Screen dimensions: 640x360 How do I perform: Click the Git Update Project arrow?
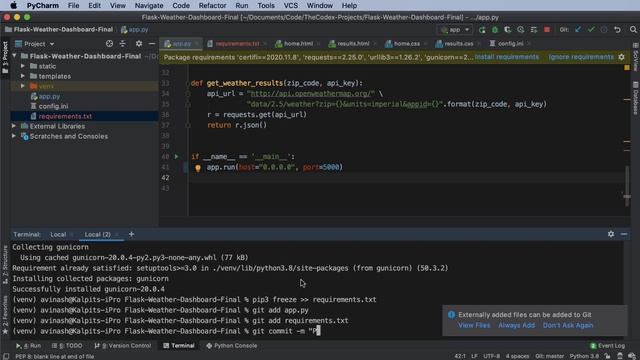click(x=578, y=30)
